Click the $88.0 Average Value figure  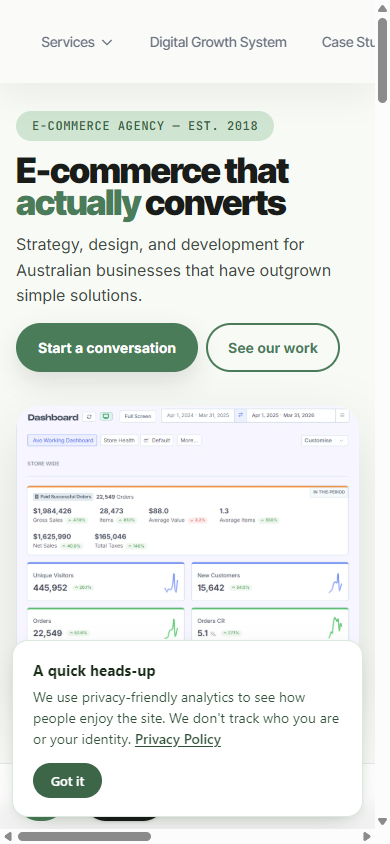tap(159, 511)
